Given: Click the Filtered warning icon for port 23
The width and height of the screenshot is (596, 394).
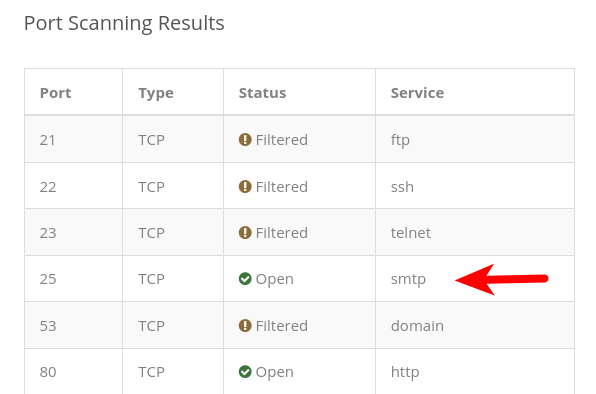Looking at the screenshot, I should [x=245, y=233].
